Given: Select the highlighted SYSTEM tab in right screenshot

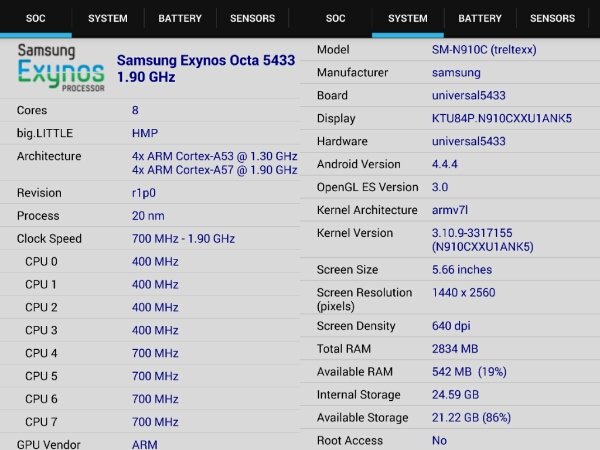Looking at the screenshot, I should (408, 18).
